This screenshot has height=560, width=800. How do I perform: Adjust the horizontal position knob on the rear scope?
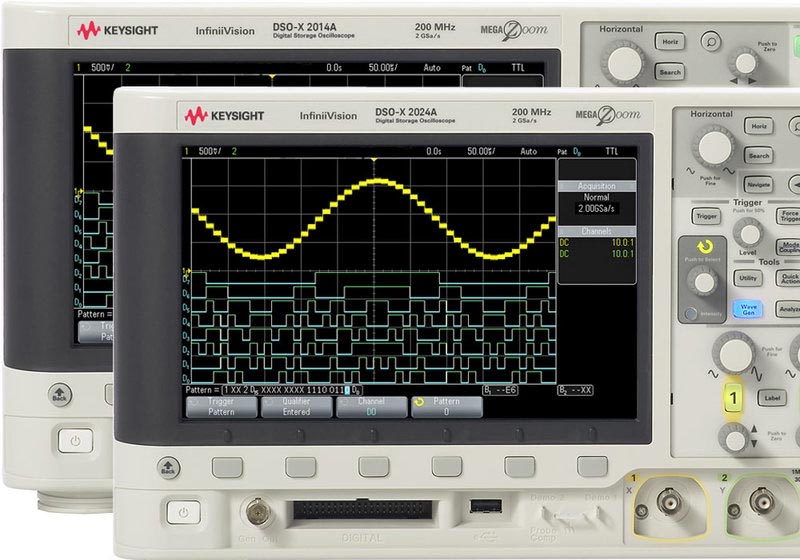point(745,62)
